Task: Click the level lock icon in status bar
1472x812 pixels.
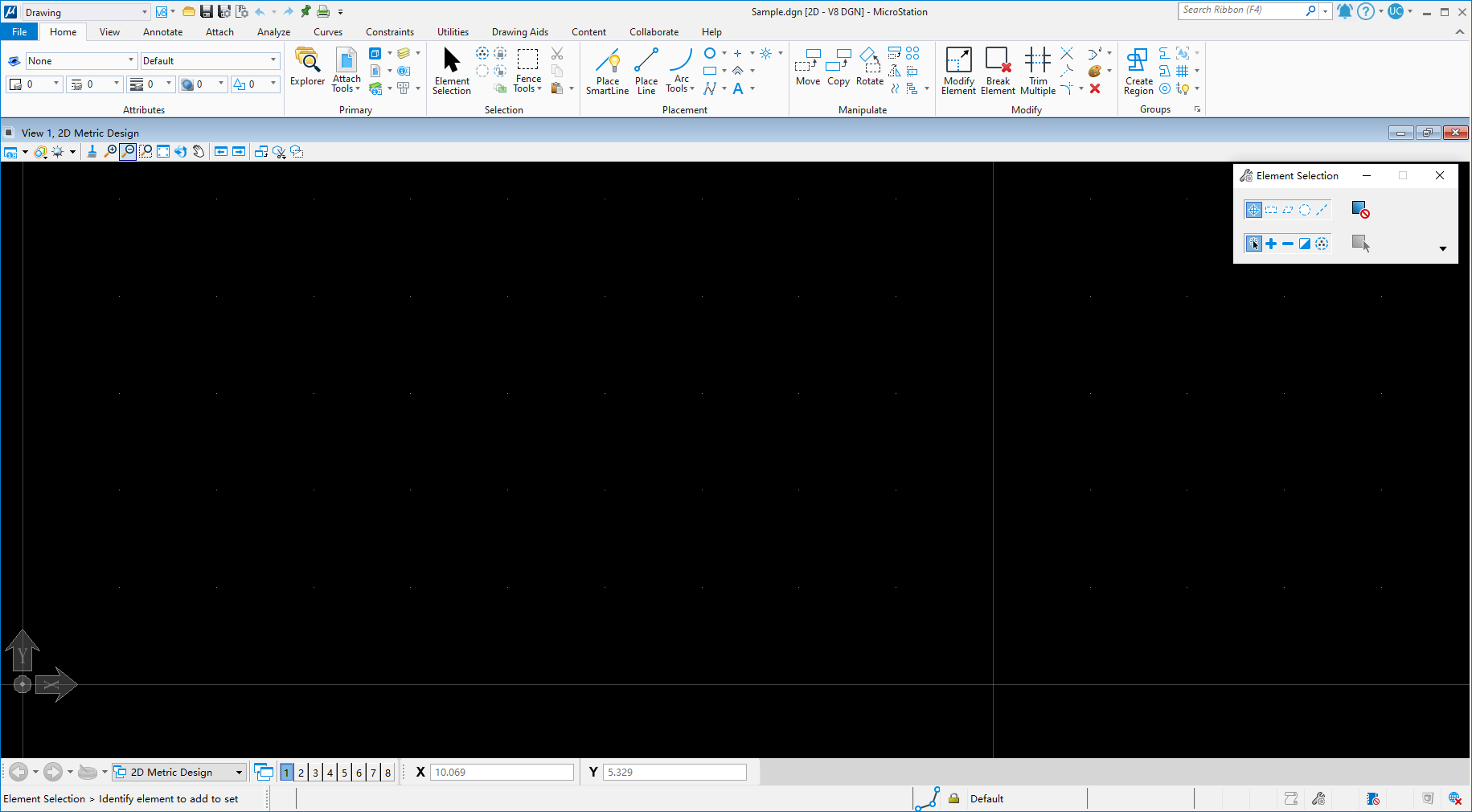Action: coord(953,798)
